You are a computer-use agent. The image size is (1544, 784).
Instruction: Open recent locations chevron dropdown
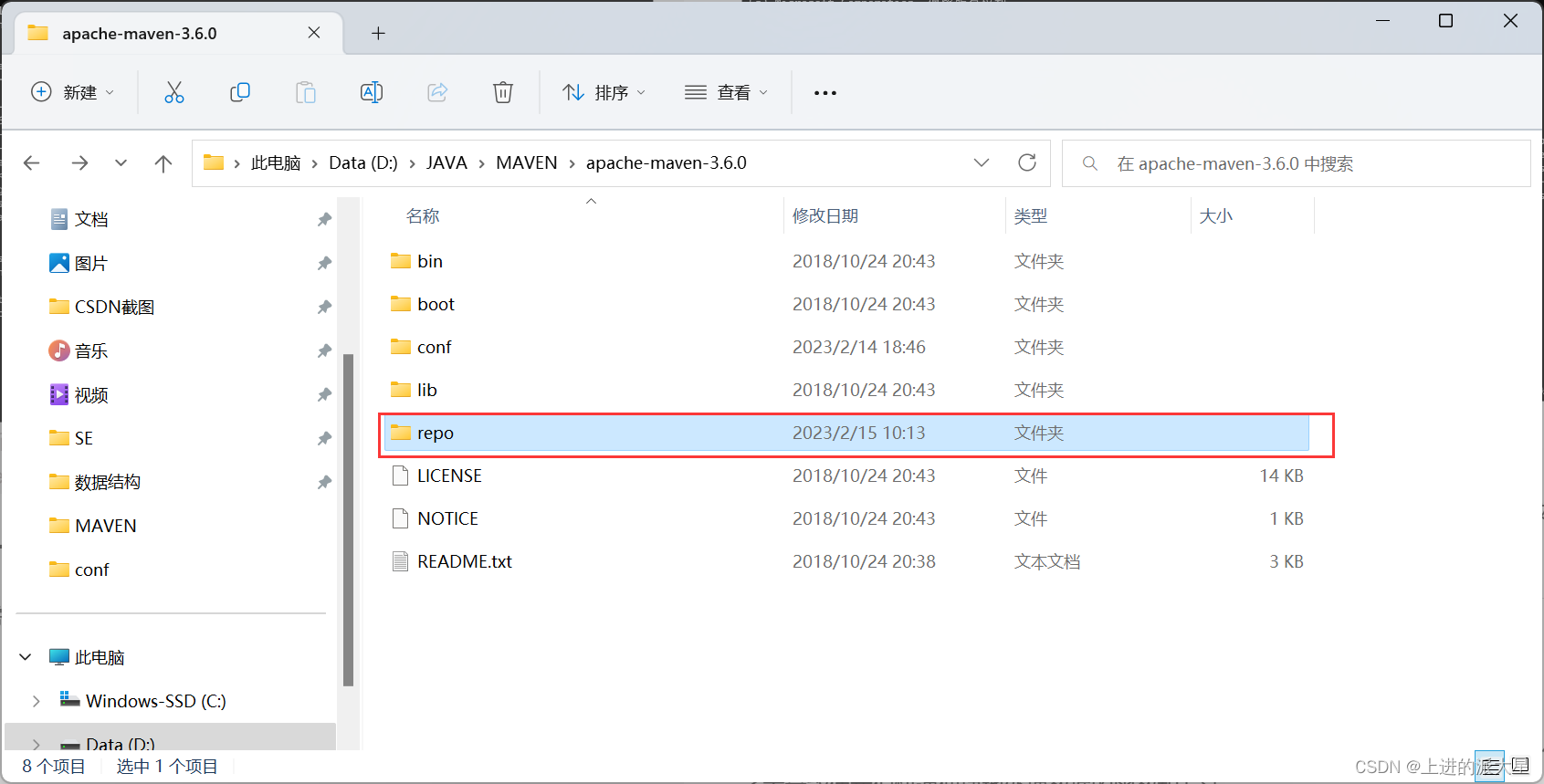point(121,163)
